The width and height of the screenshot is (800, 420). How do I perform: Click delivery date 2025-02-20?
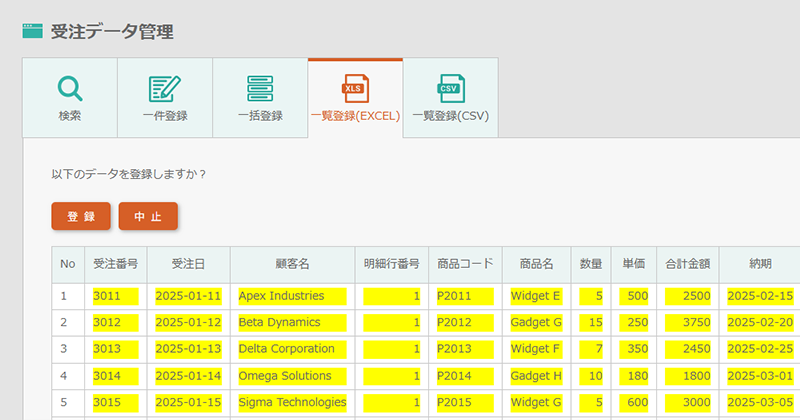[760, 323]
